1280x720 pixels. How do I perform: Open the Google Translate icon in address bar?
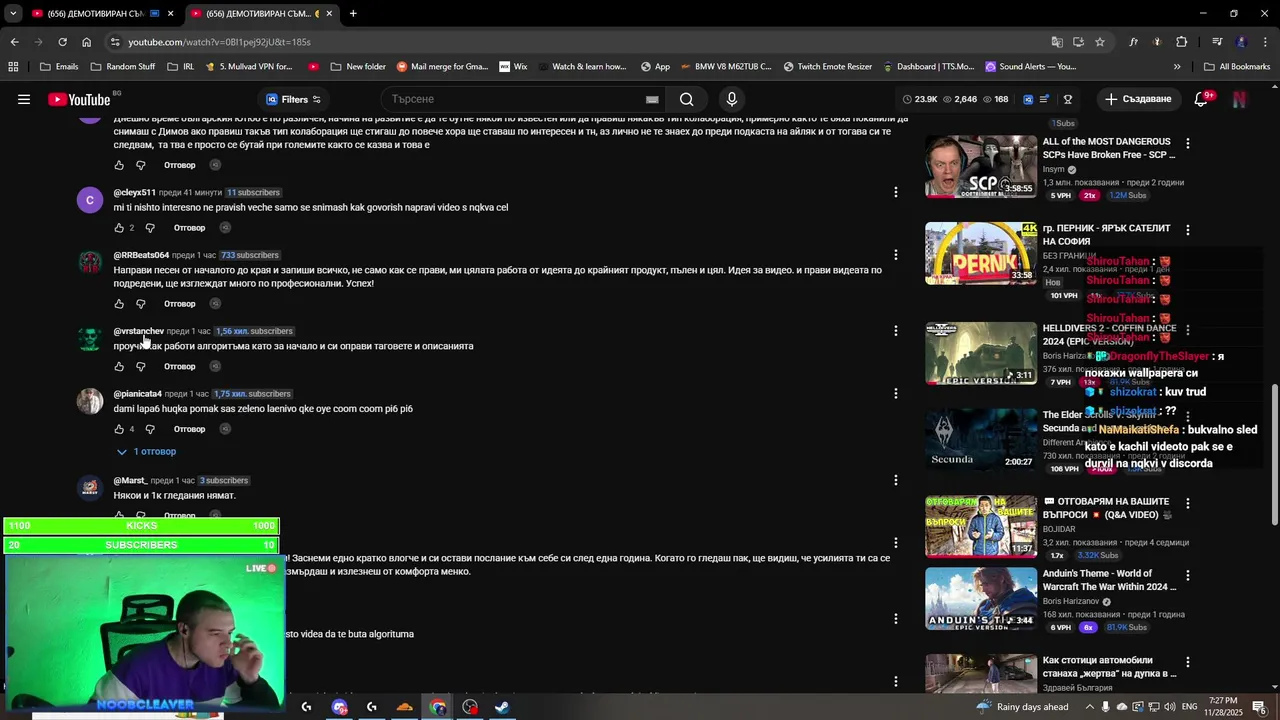pos(1057,42)
